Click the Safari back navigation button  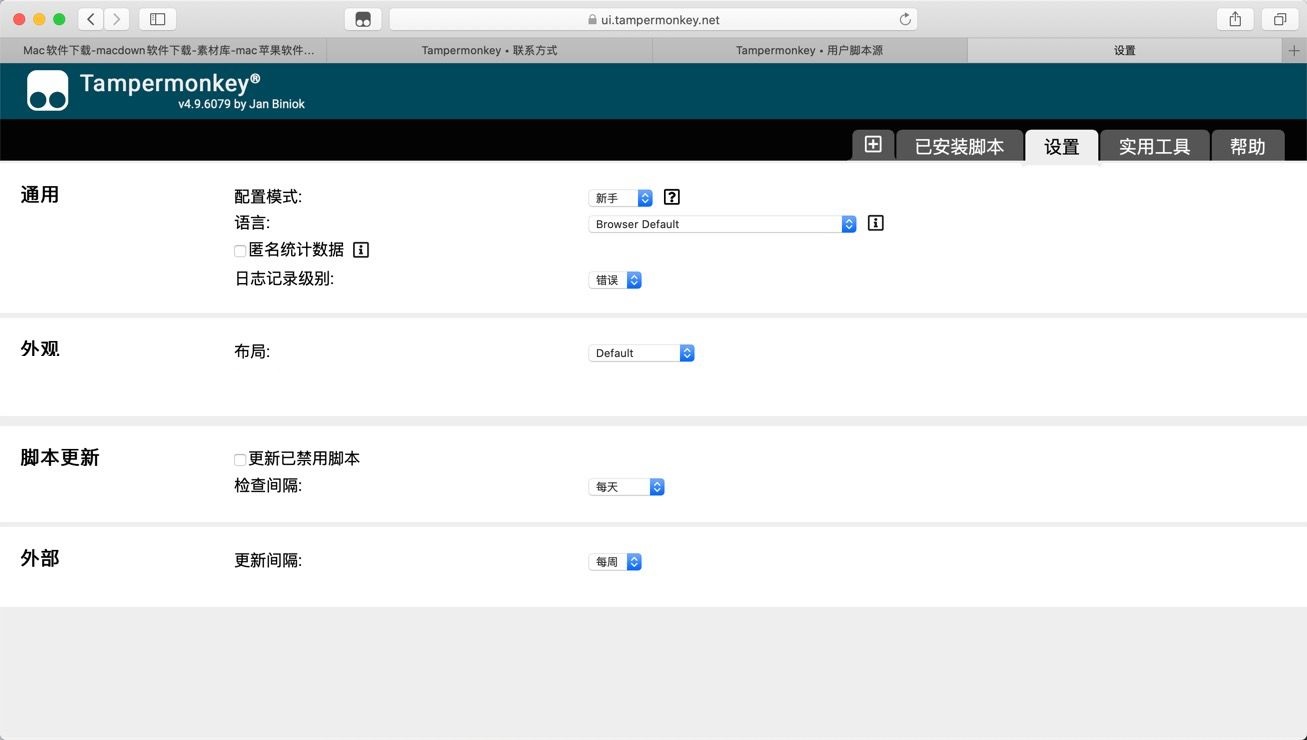(x=89, y=18)
